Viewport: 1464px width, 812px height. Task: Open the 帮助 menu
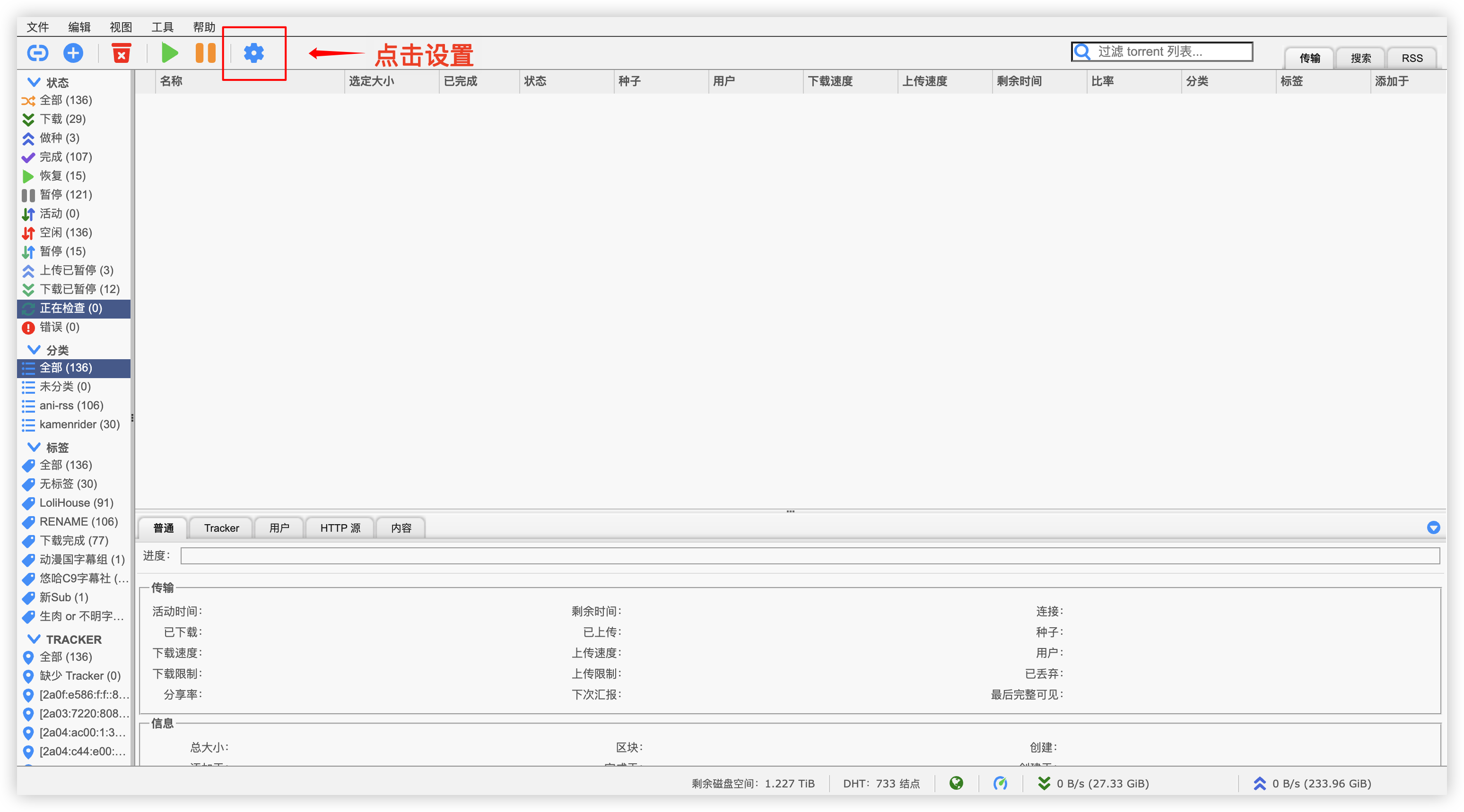203,27
